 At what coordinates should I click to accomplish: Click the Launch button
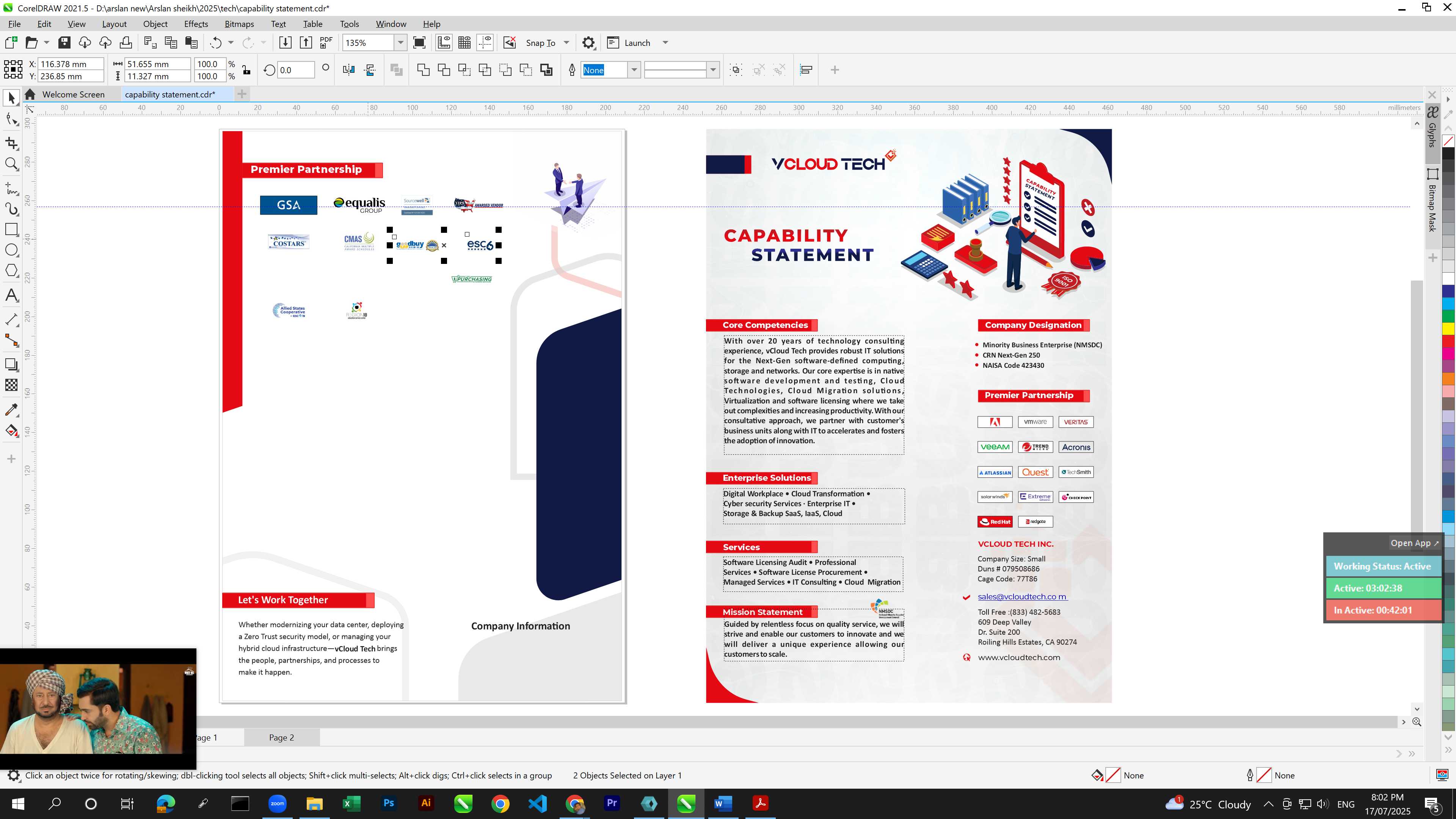[x=637, y=42]
